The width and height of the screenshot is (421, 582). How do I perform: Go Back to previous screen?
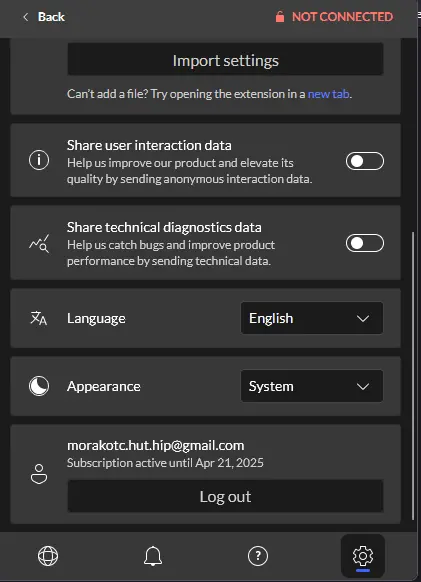[x=44, y=17]
